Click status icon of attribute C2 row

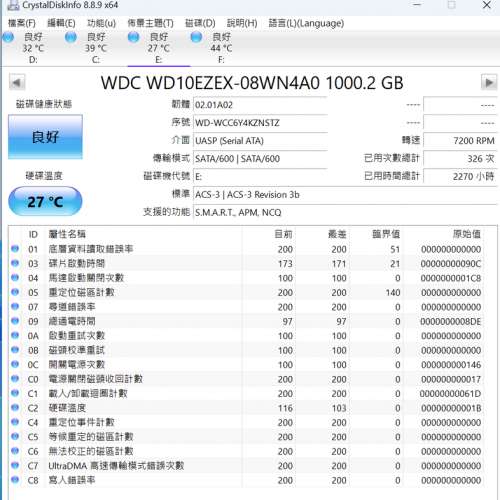click(15, 407)
